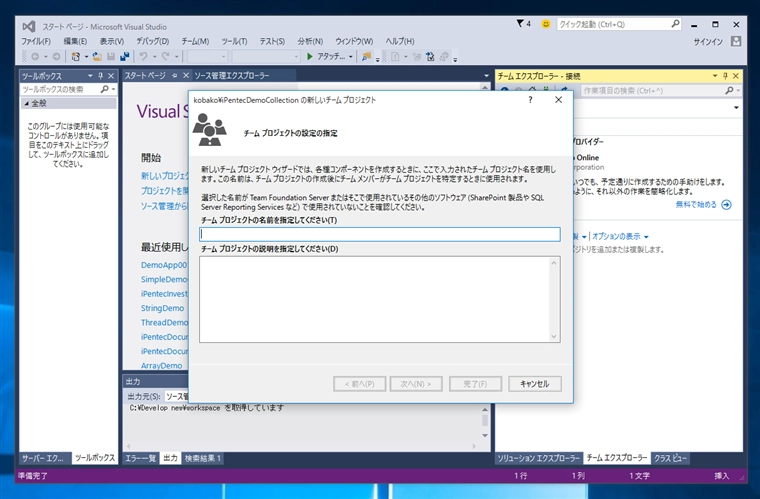This screenshot has height=499, width=760.
Task: Click the yellow feedback smiley icon
Action: (546, 24)
